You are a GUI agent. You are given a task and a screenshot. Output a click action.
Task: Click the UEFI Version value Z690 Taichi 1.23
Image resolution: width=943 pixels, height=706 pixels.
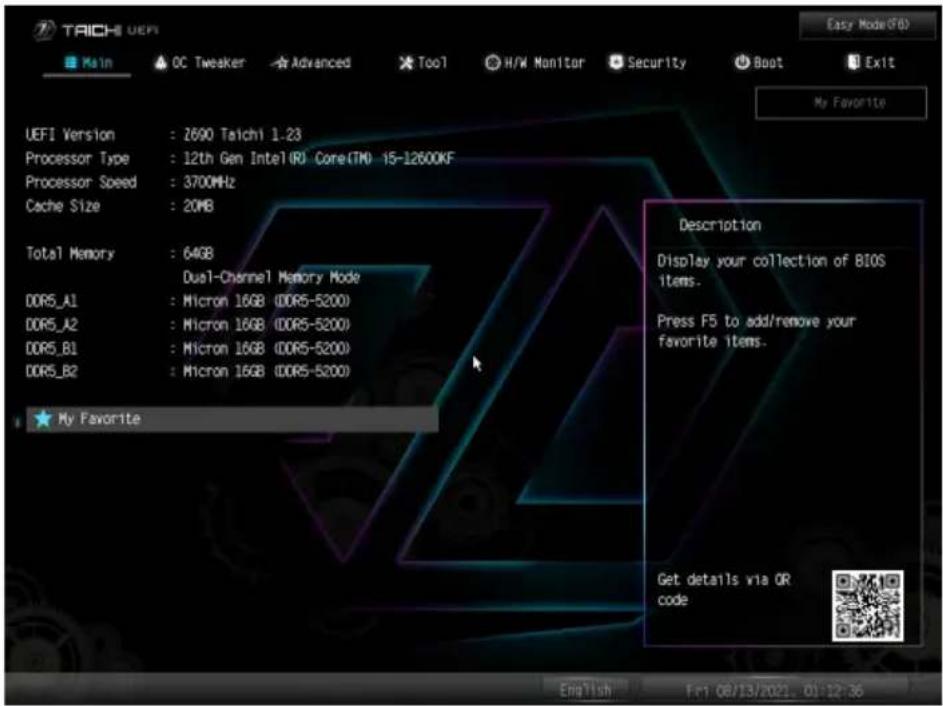click(x=242, y=135)
